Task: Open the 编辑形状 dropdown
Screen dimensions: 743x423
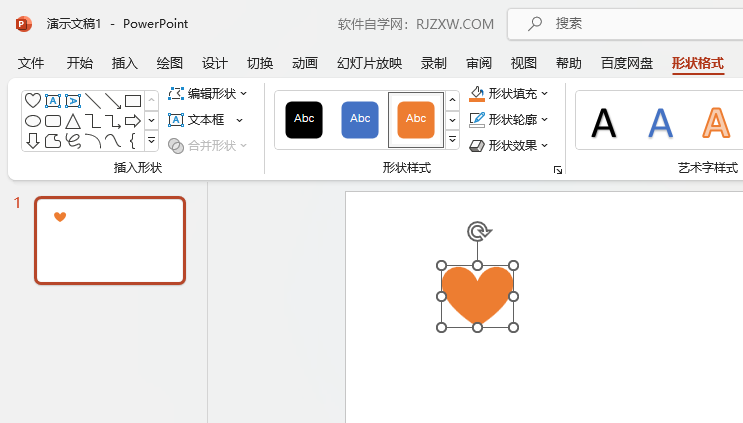Action: (208, 93)
